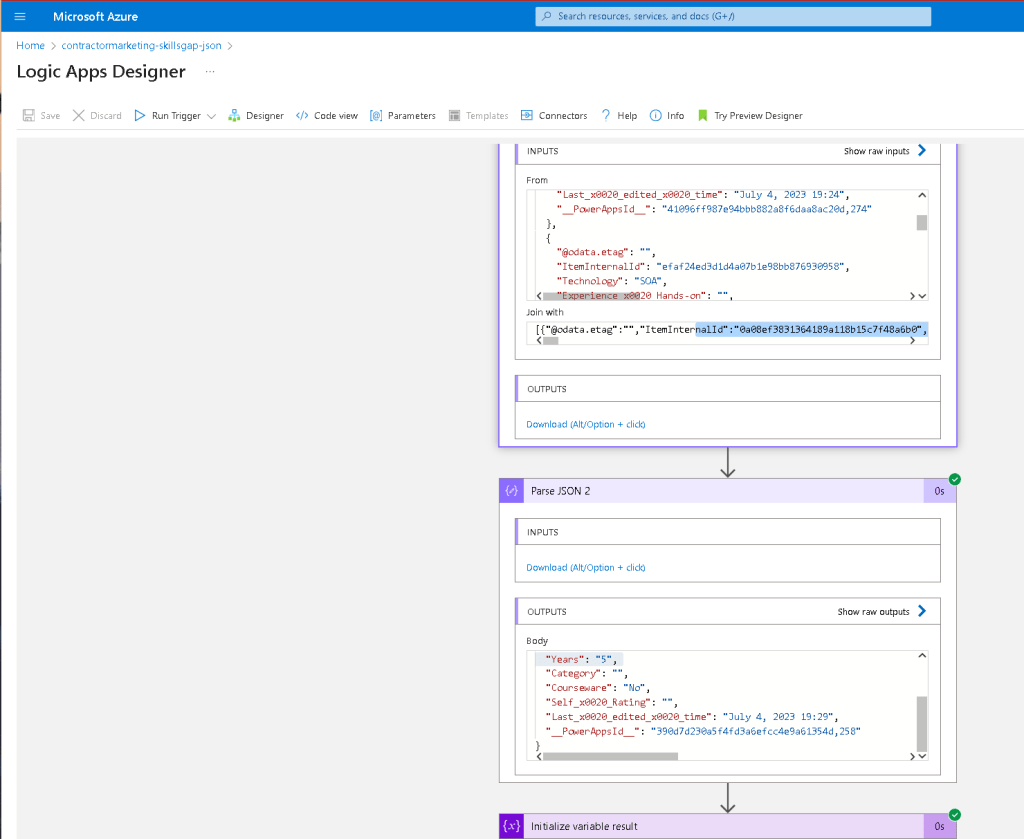Open contractormarketing-skillsgap-json breadcrumb
The image size is (1024, 839).
click(x=141, y=46)
